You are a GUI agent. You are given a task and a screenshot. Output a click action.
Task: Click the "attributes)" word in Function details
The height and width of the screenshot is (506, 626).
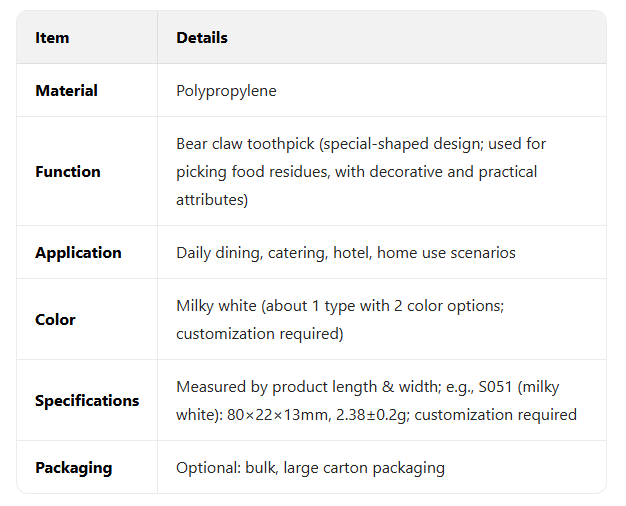point(211,200)
